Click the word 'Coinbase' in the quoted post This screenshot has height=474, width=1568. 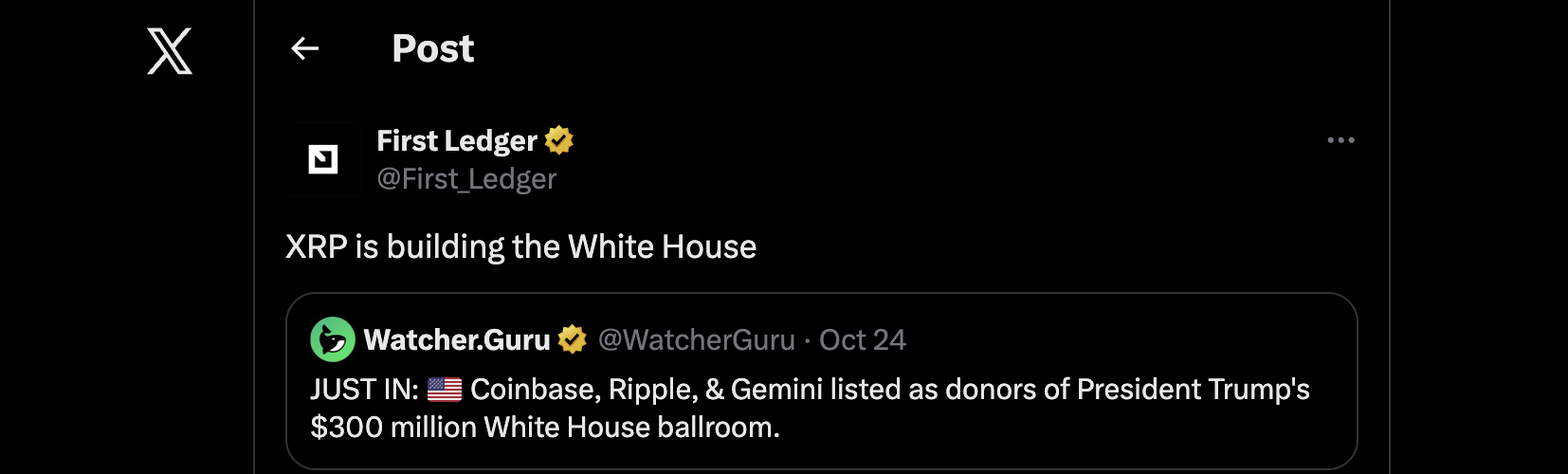coord(534,390)
